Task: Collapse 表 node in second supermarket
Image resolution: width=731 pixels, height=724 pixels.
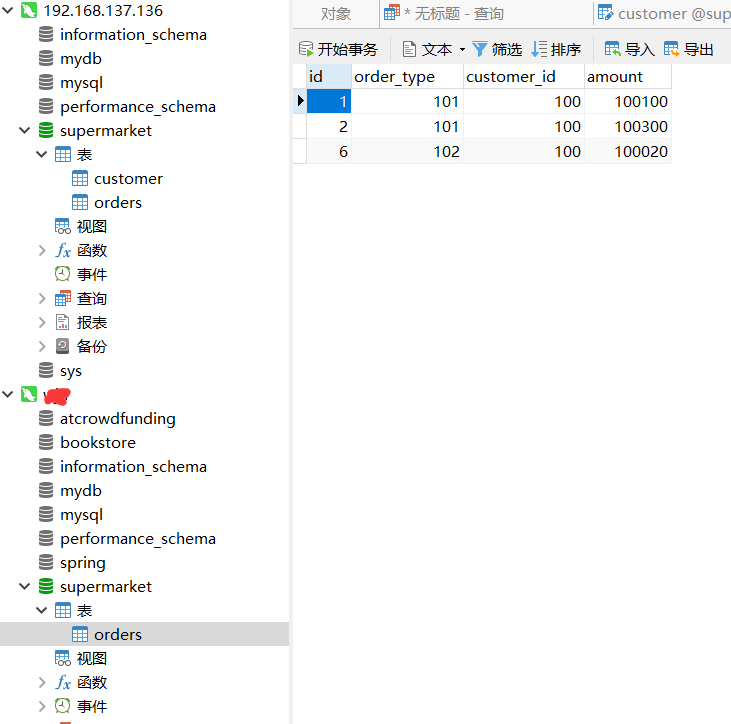Action: point(42,610)
